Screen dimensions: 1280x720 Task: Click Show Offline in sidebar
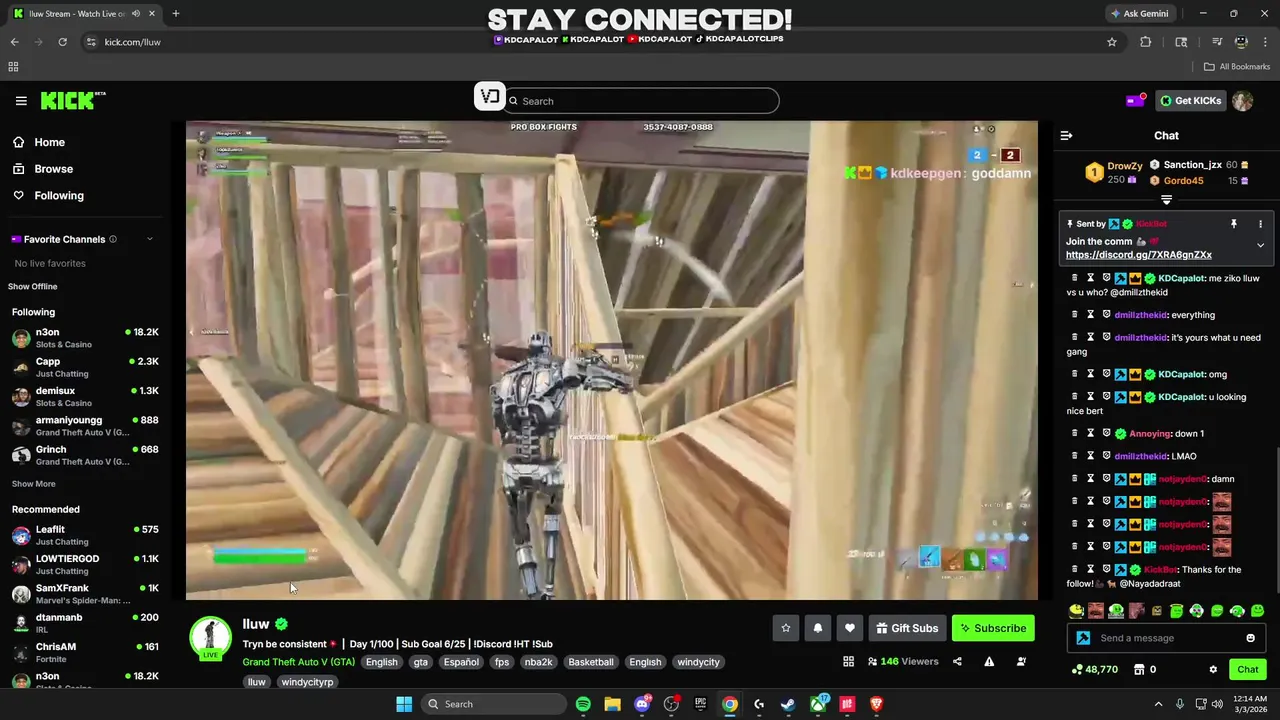click(x=33, y=287)
